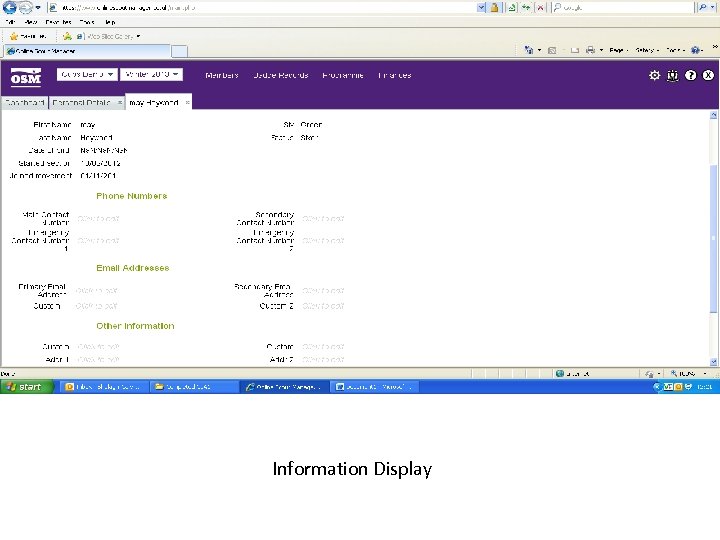
Task: Close the Personal Details tab
Action: pos(119,102)
